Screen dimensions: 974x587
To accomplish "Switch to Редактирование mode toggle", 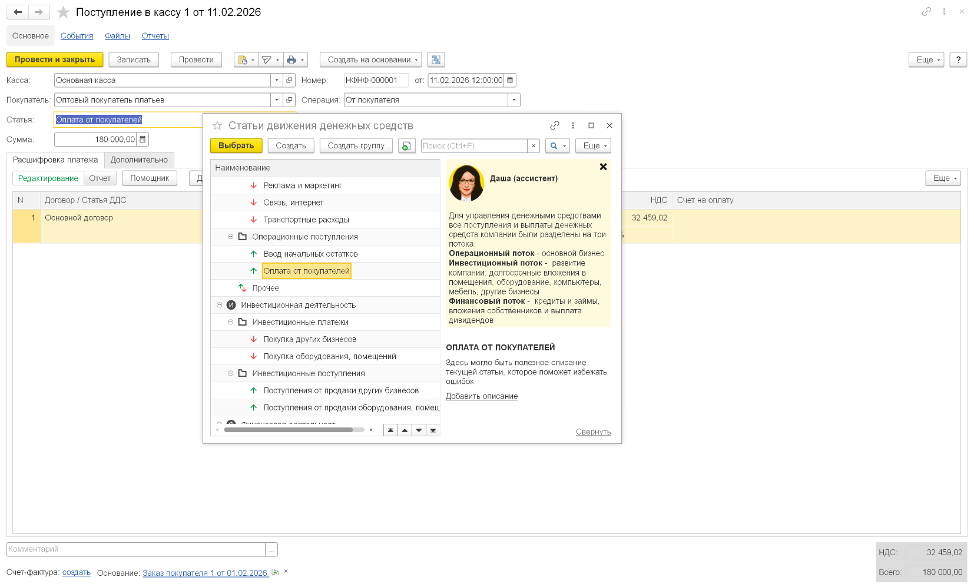I will [48, 178].
